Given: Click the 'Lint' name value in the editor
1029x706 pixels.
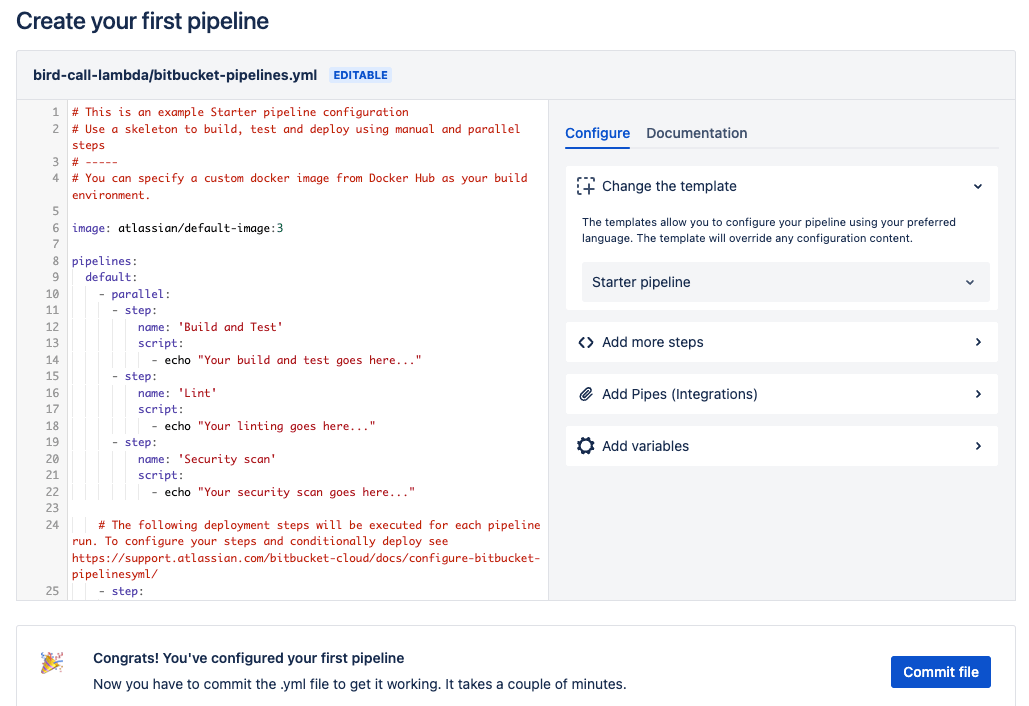Looking at the screenshot, I should [197, 393].
